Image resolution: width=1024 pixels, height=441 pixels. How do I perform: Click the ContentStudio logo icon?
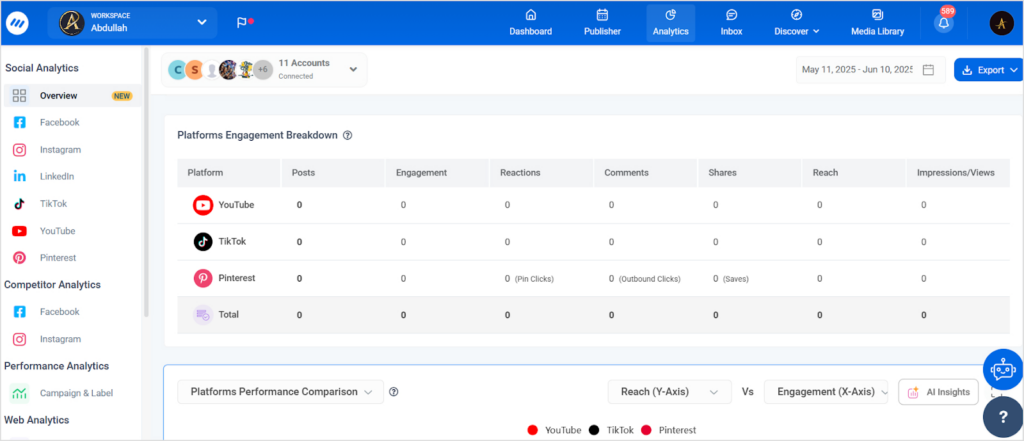click(16, 23)
